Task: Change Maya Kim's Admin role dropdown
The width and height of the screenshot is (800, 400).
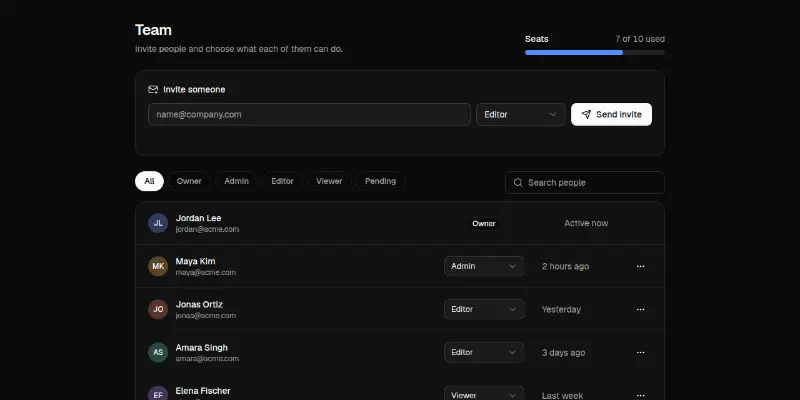Action: pos(484,266)
